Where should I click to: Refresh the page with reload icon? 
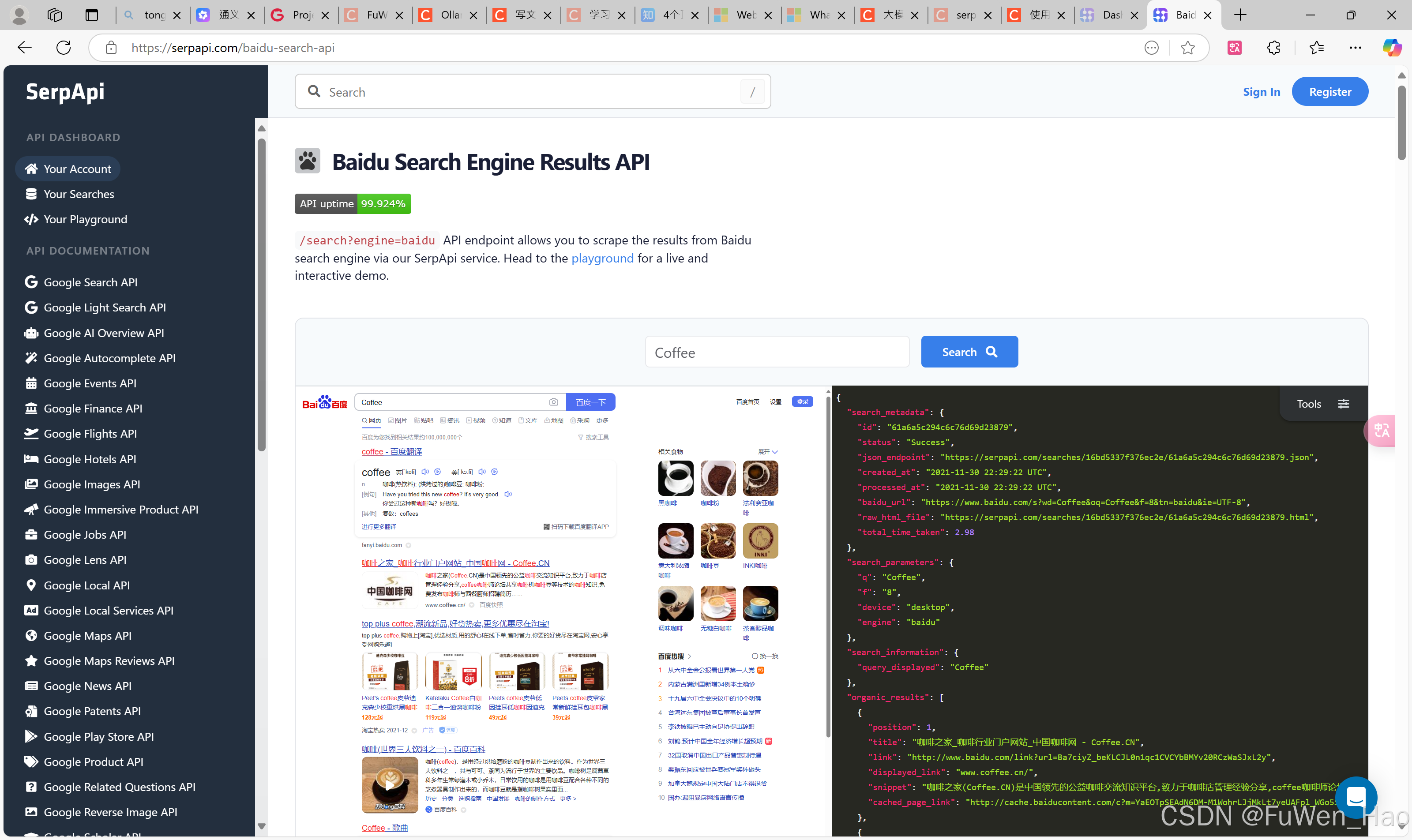click(64, 48)
